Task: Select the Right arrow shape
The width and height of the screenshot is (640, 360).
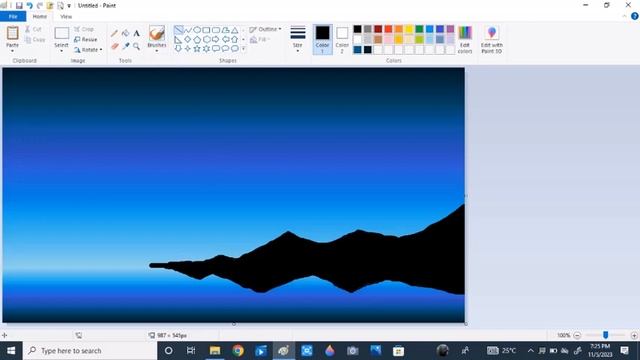Action: click(x=216, y=40)
